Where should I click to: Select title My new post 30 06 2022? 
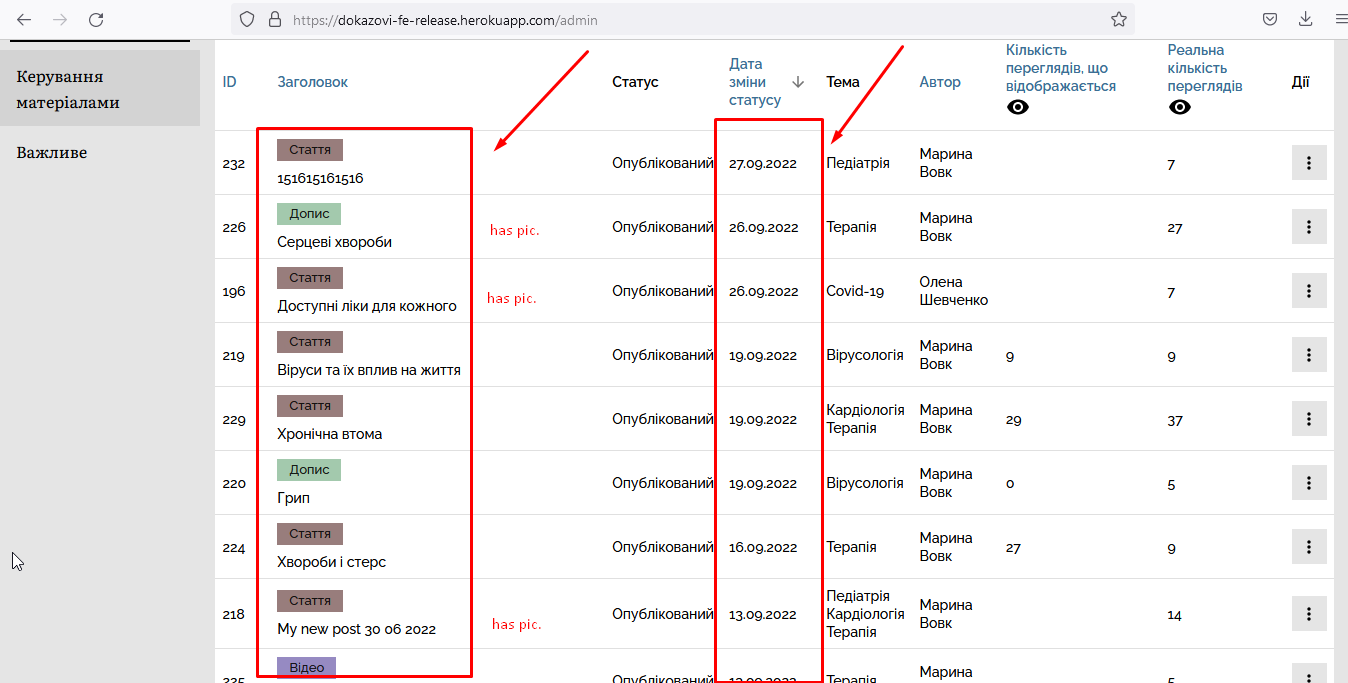coord(356,629)
